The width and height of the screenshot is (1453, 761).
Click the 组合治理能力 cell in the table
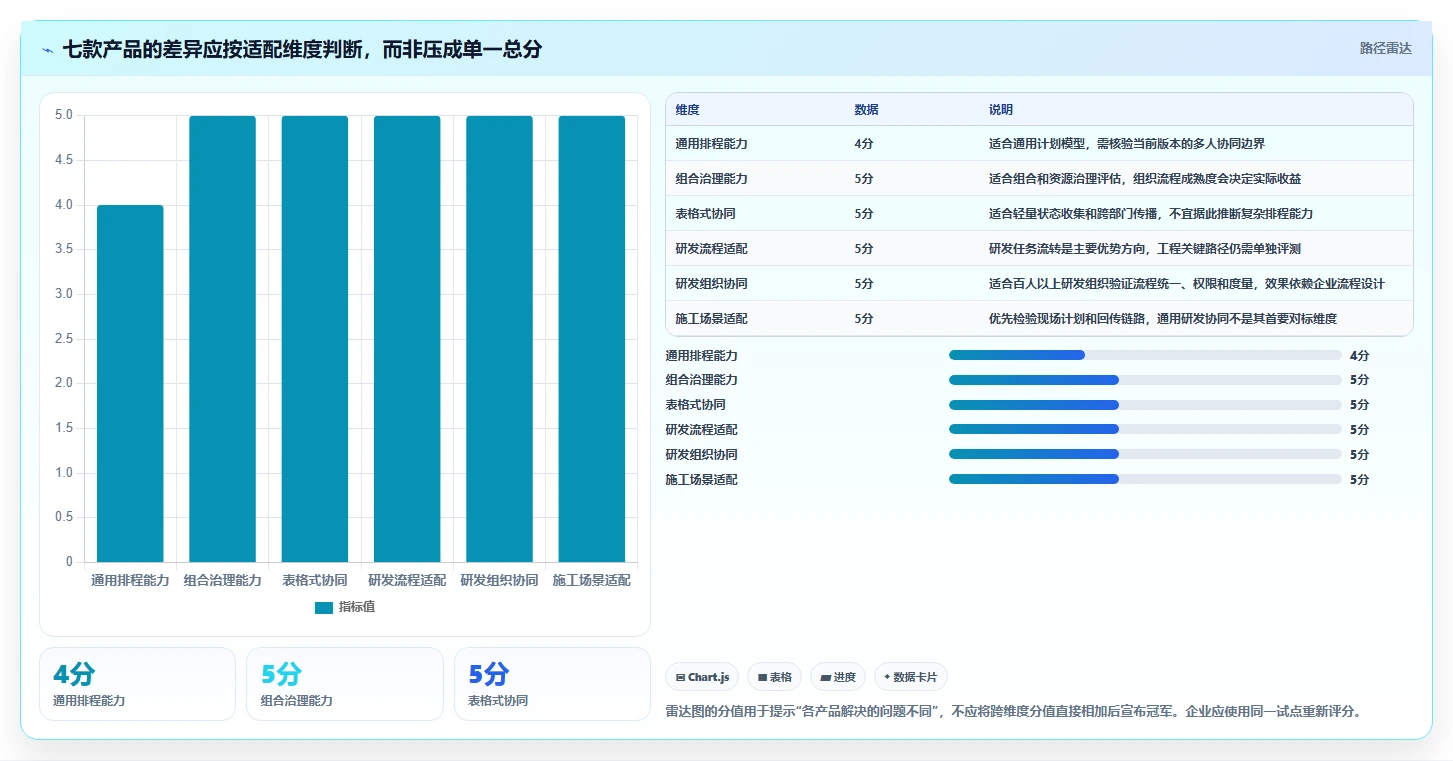pos(711,179)
